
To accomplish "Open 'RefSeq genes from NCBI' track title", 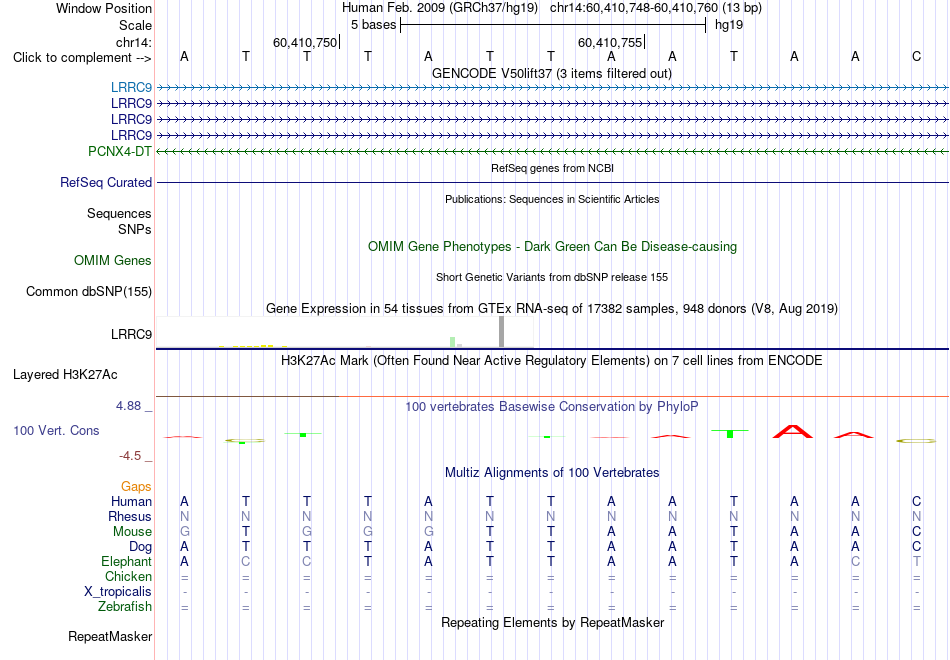I will click(552, 168).
